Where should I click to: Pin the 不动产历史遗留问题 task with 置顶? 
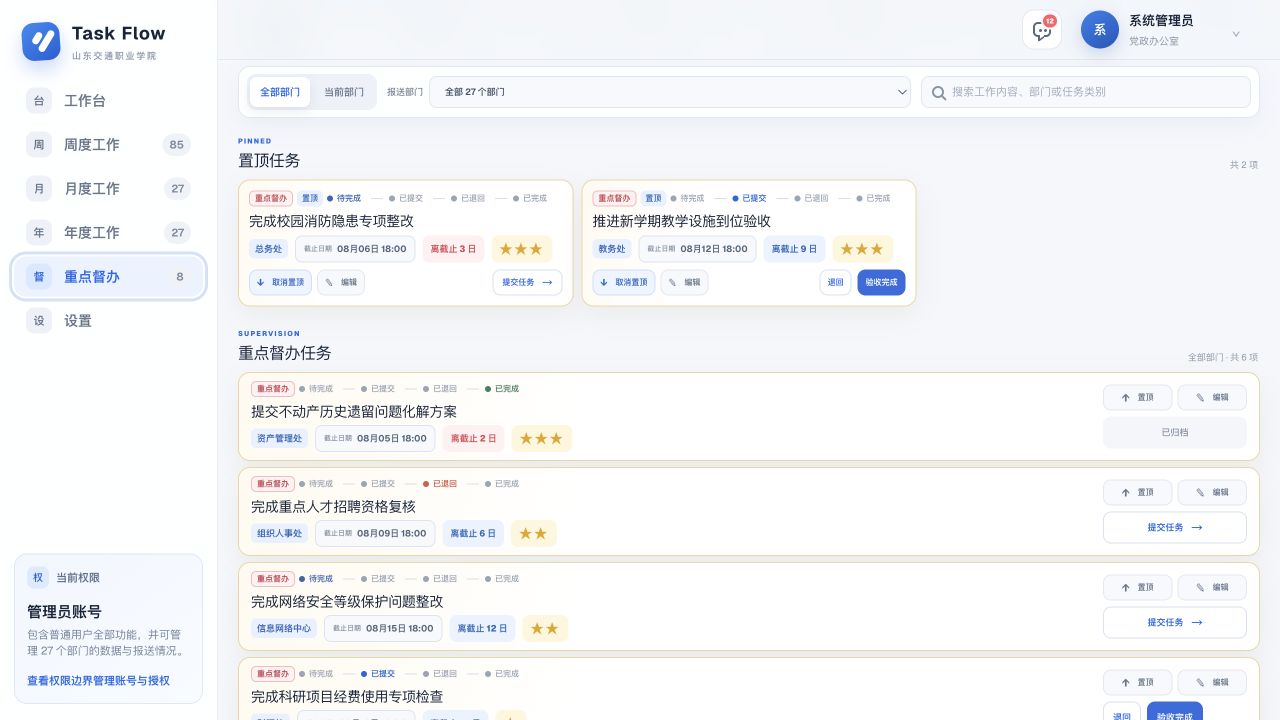(x=1137, y=398)
